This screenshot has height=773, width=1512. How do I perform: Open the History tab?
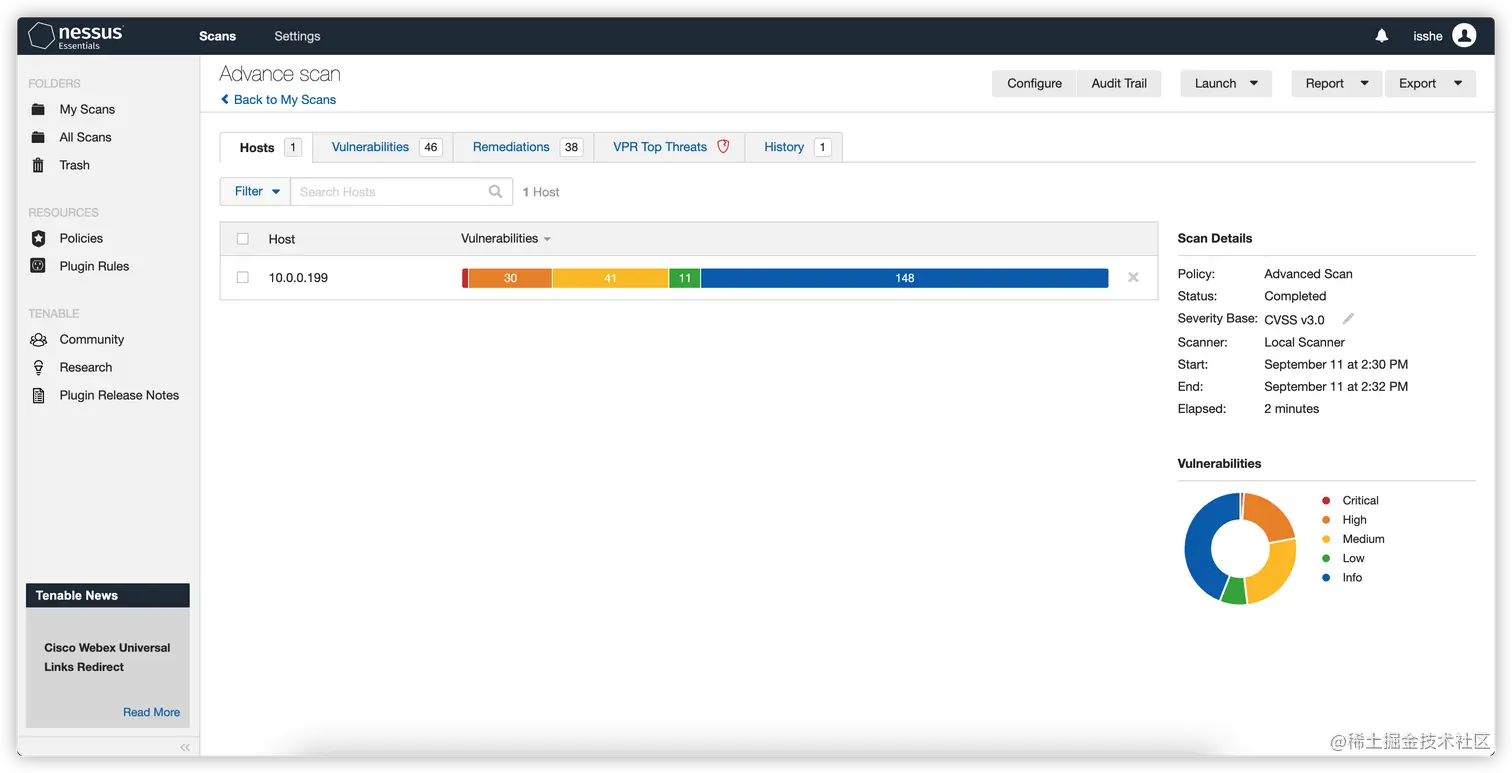pos(794,147)
